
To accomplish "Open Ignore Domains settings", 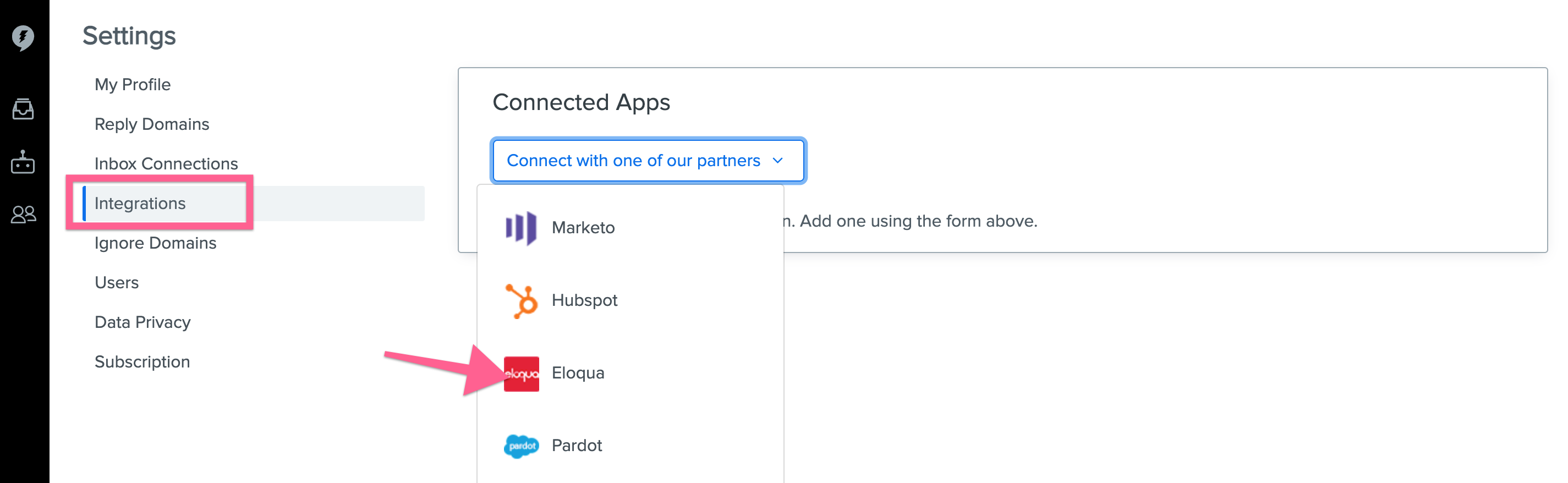I will coord(155,243).
